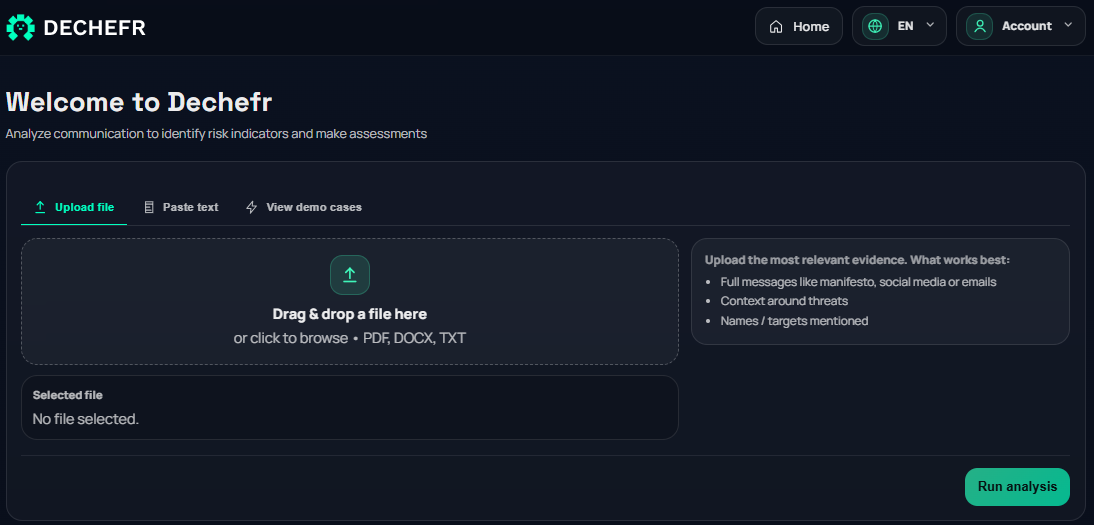Click the EN language label

[x=905, y=27]
